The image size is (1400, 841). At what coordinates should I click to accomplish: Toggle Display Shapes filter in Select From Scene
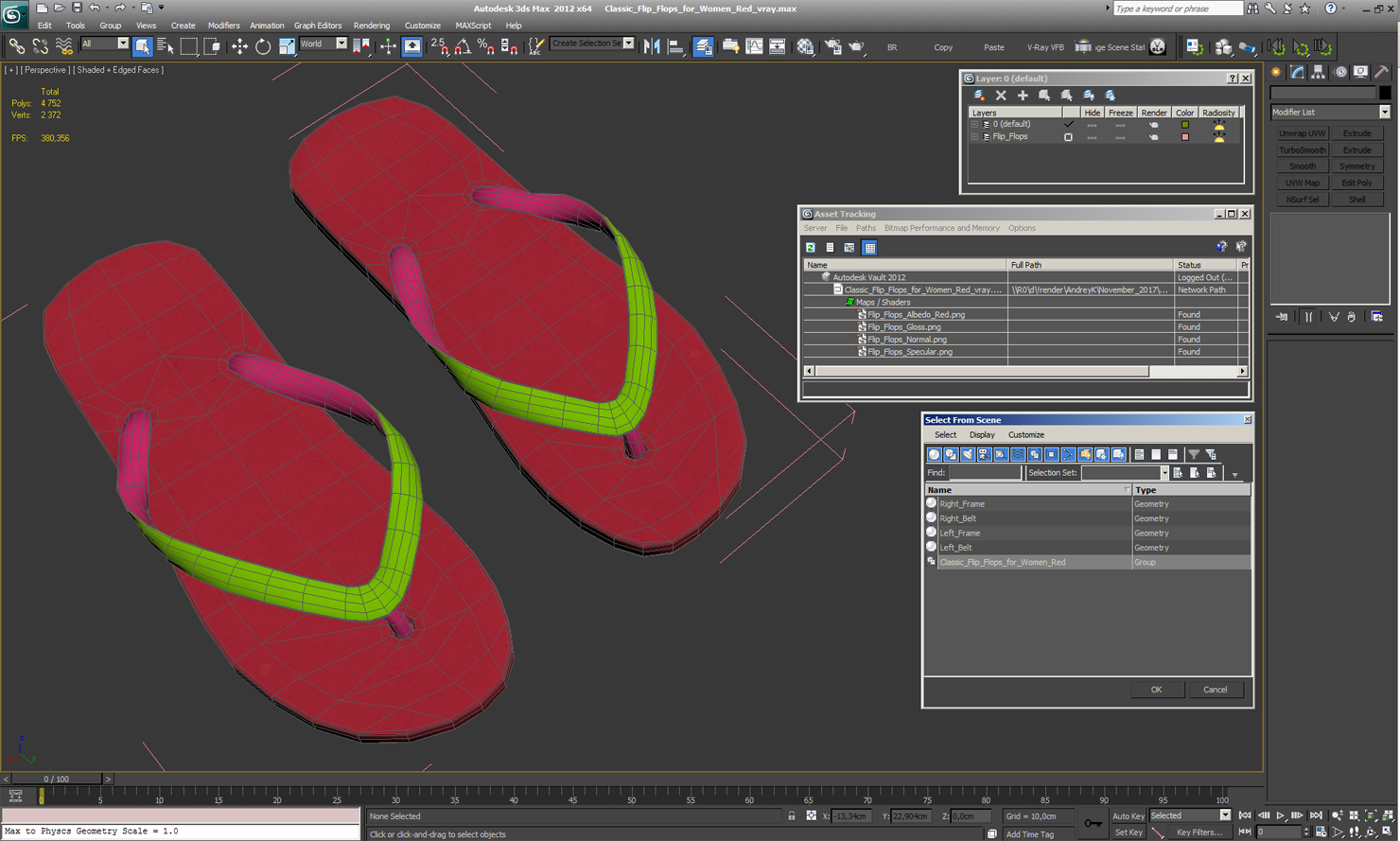click(x=951, y=454)
